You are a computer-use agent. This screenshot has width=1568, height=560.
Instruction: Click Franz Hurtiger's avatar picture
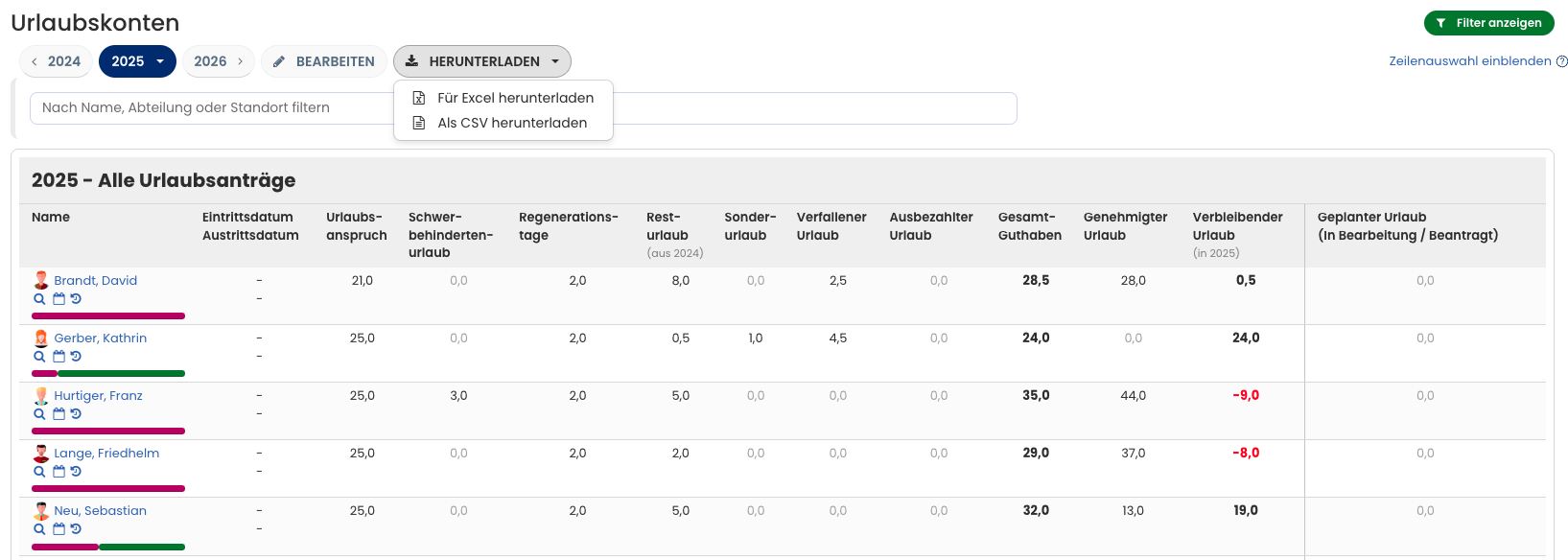click(41, 395)
